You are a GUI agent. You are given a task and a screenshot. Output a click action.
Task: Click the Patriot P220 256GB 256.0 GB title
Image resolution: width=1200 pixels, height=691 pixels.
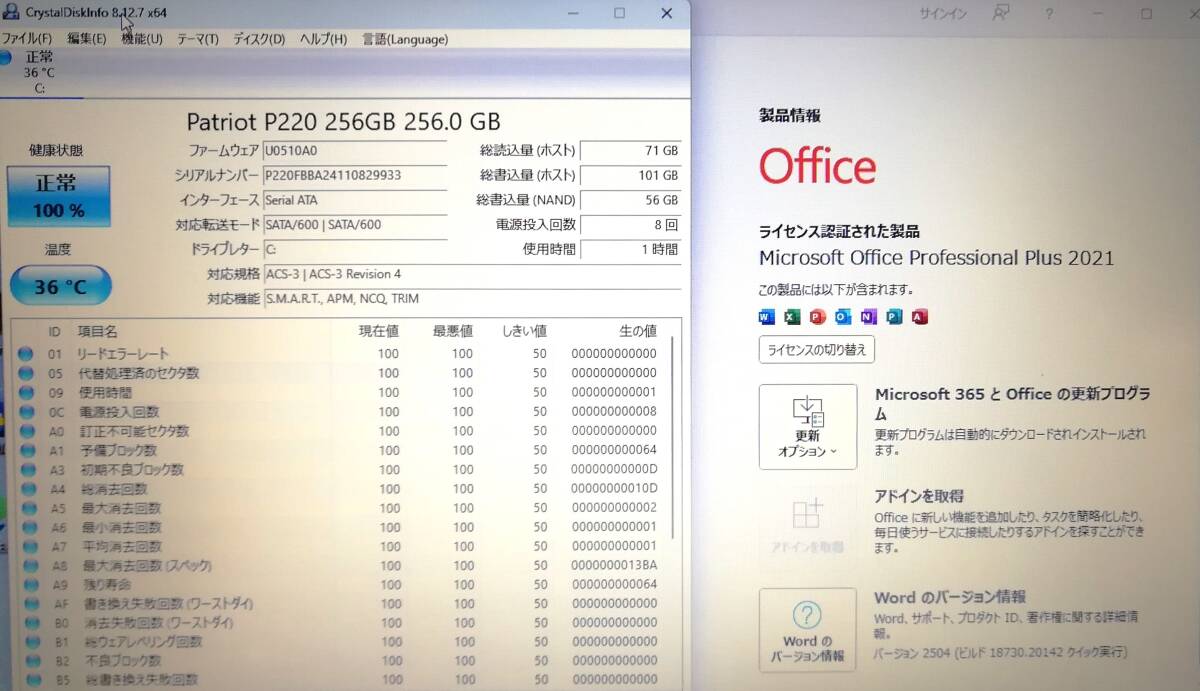pyautogui.click(x=343, y=122)
